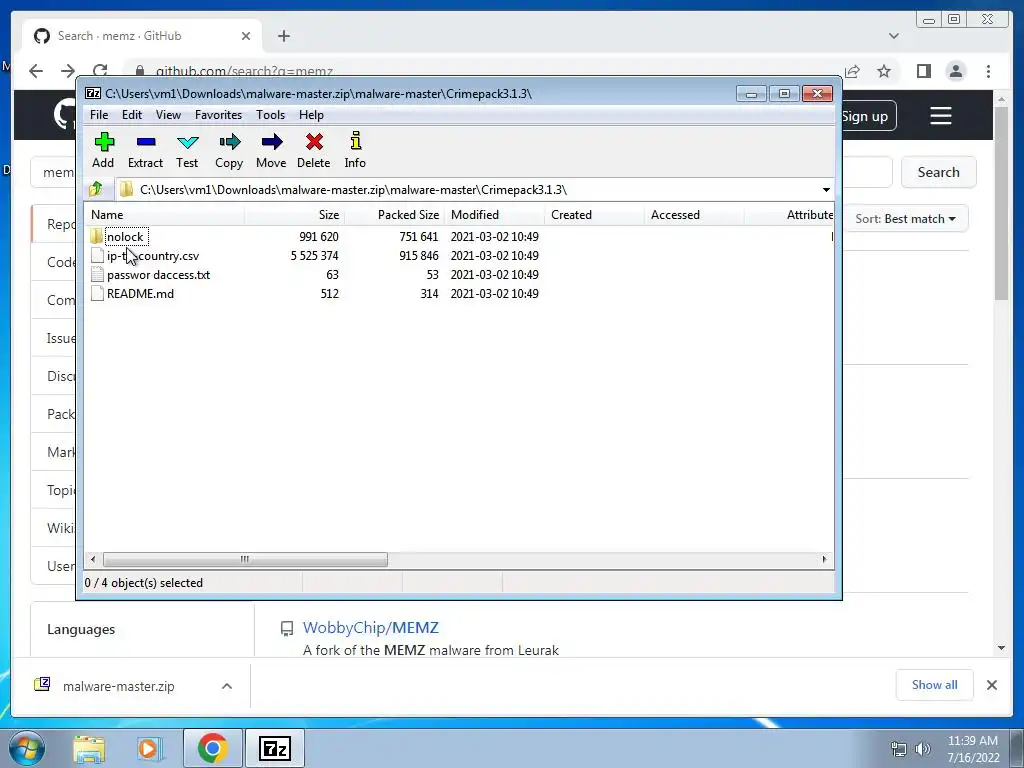The image size is (1024, 768).
Task: Click the Chrome address bar URL
Action: coord(244,71)
